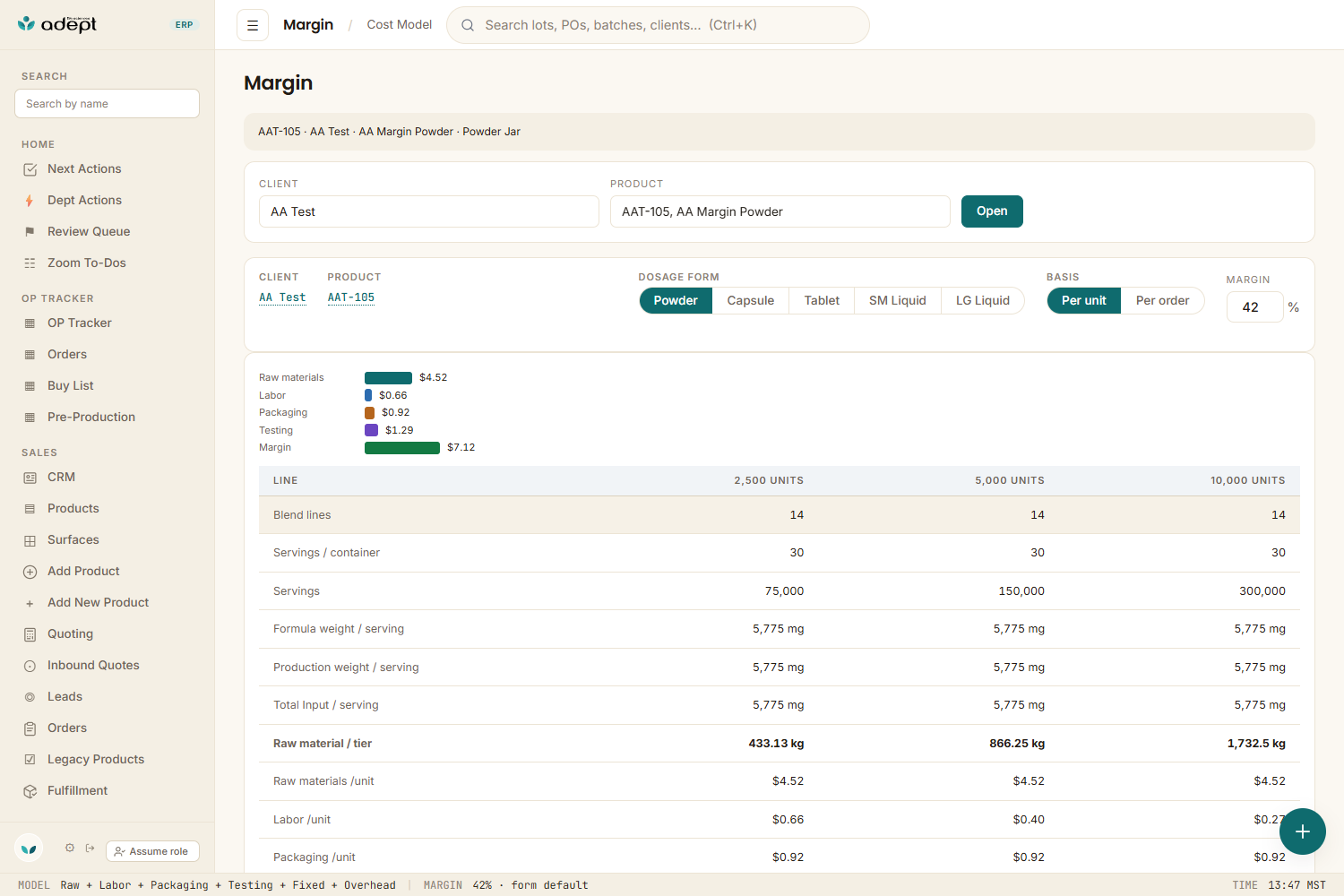Click the margin percent input field
This screenshot has width=1344, height=896.
[1255, 307]
